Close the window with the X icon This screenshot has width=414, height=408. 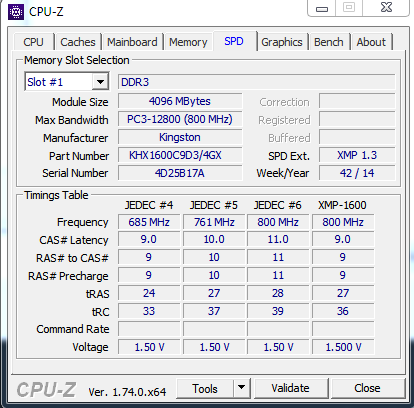(x=386, y=7)
